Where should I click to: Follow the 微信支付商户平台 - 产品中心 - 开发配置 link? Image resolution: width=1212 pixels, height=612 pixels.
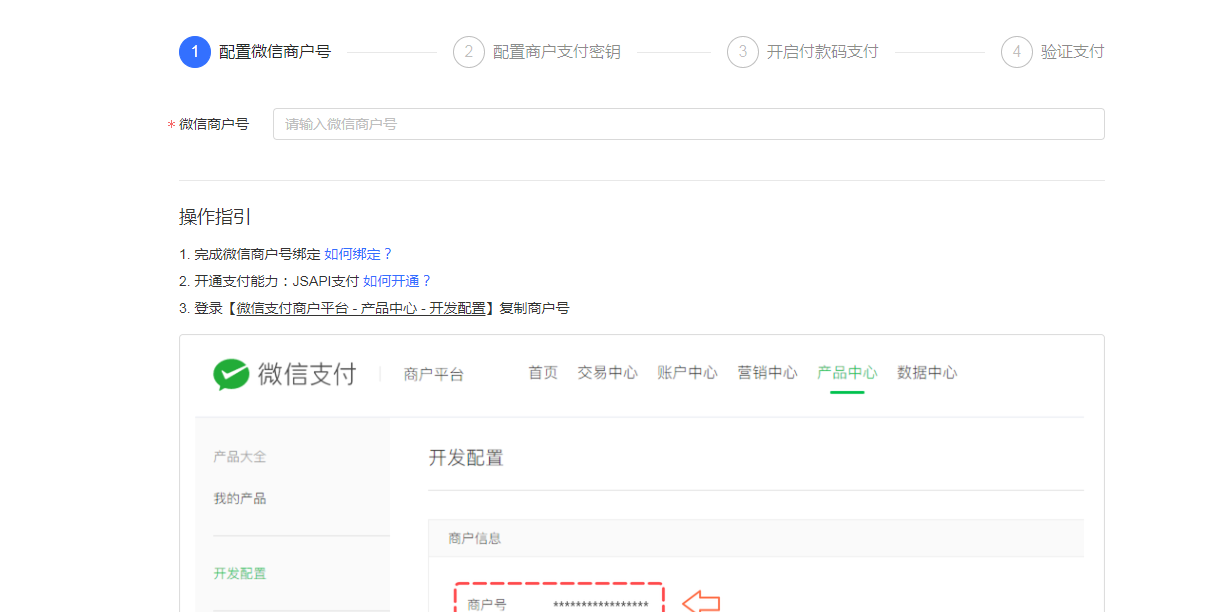pos(361,308)
